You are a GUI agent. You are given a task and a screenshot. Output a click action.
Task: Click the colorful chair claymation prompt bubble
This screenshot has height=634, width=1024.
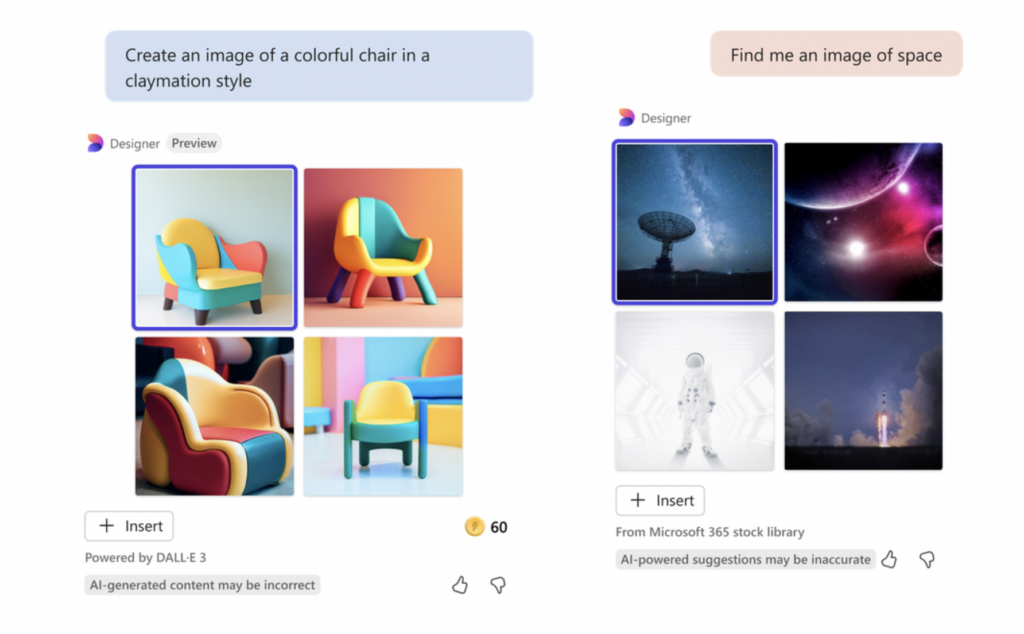pos(319,67)
